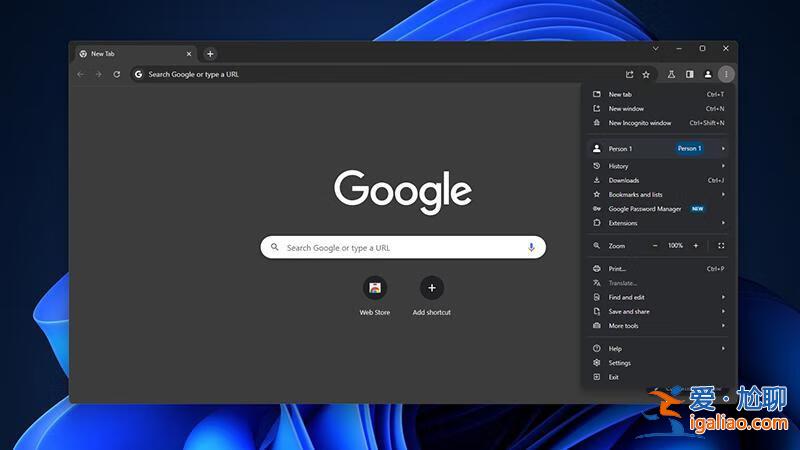
Task: Click the profile avatar icon in toolbar
Action: [708, 74]
